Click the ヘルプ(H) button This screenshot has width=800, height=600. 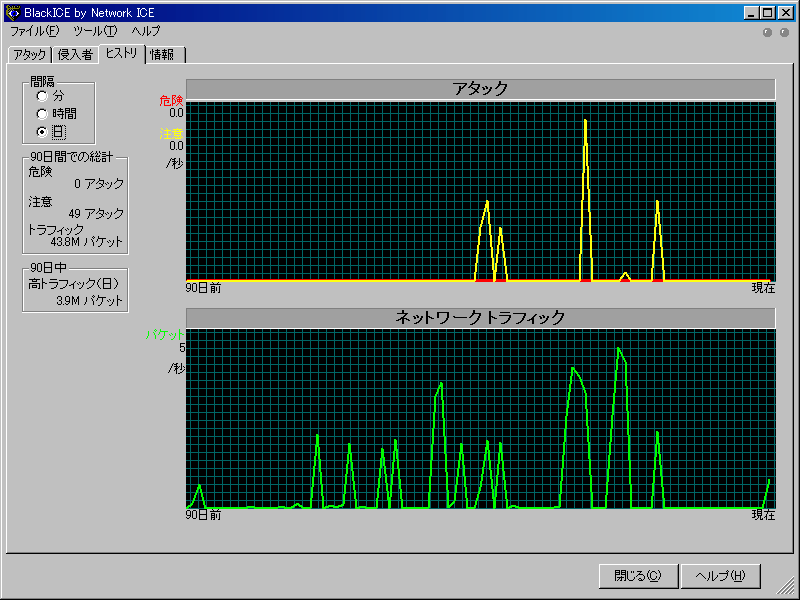click(720, 576)
